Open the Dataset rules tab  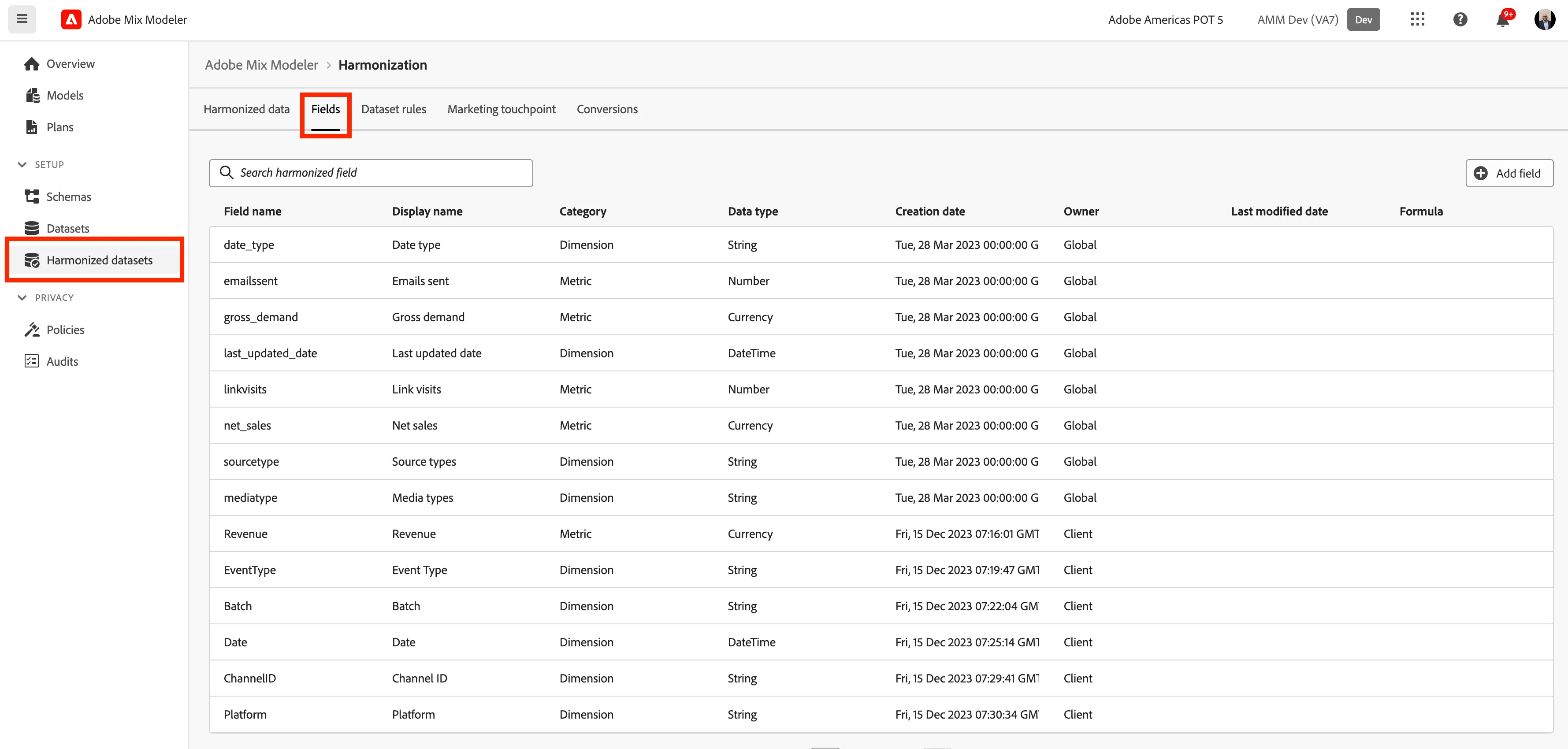(394, 110)
